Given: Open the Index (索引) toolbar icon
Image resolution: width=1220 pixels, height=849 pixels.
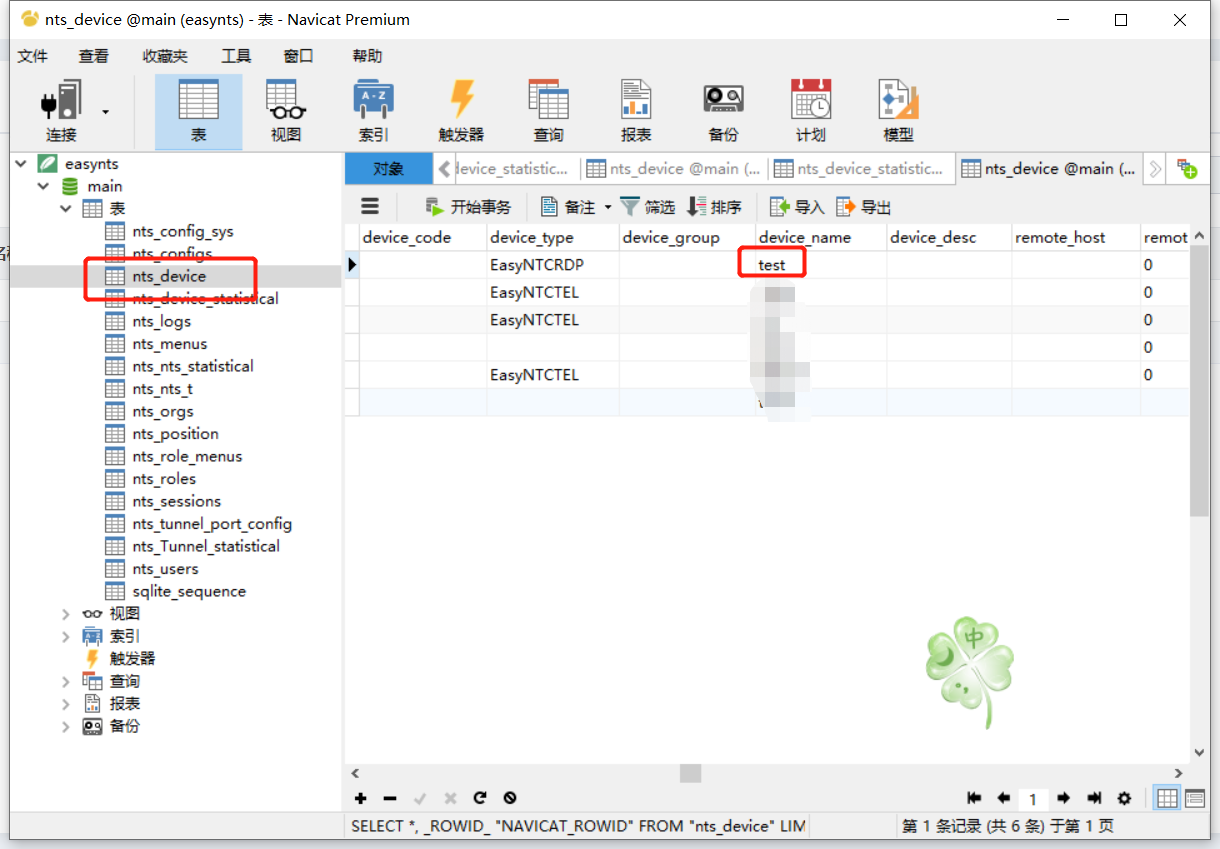Looking at the screenshot, I should (373, 111).
